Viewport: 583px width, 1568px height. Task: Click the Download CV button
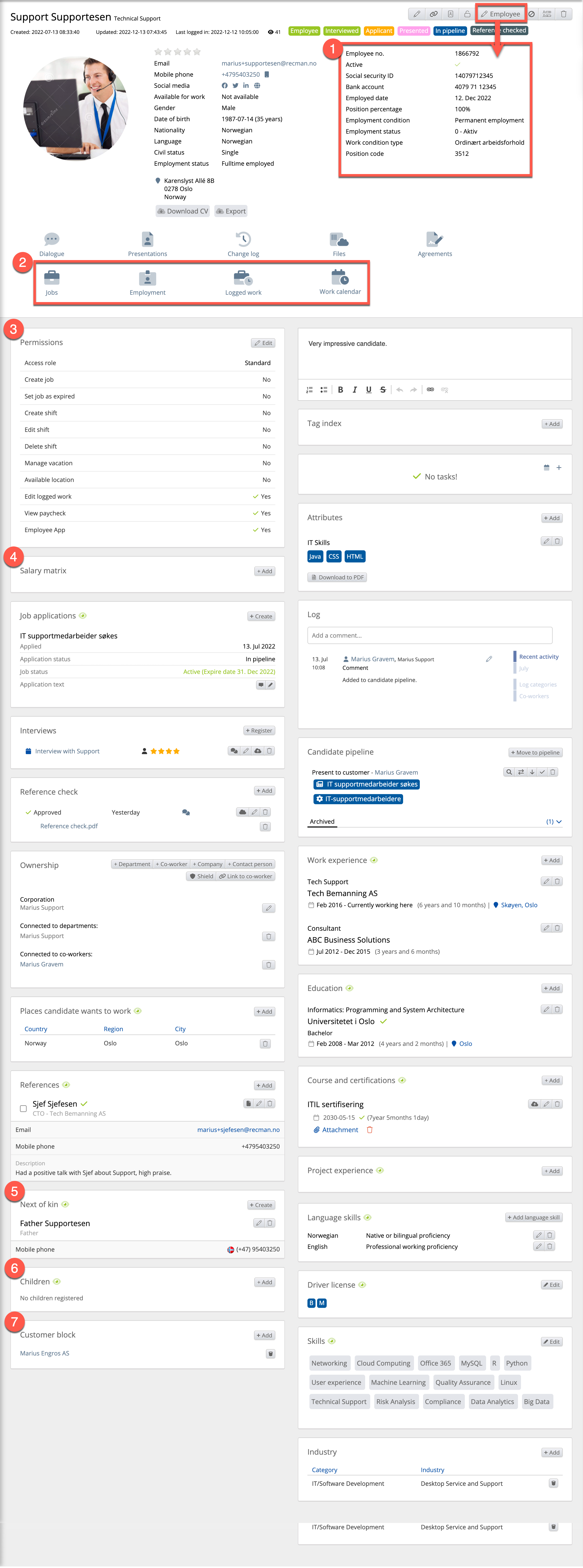tap(183, 211)
